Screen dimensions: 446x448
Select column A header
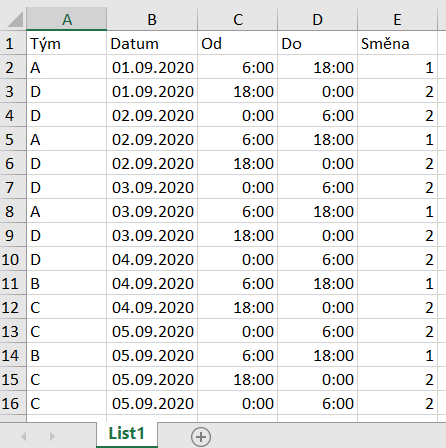click(x=67, y=20)
